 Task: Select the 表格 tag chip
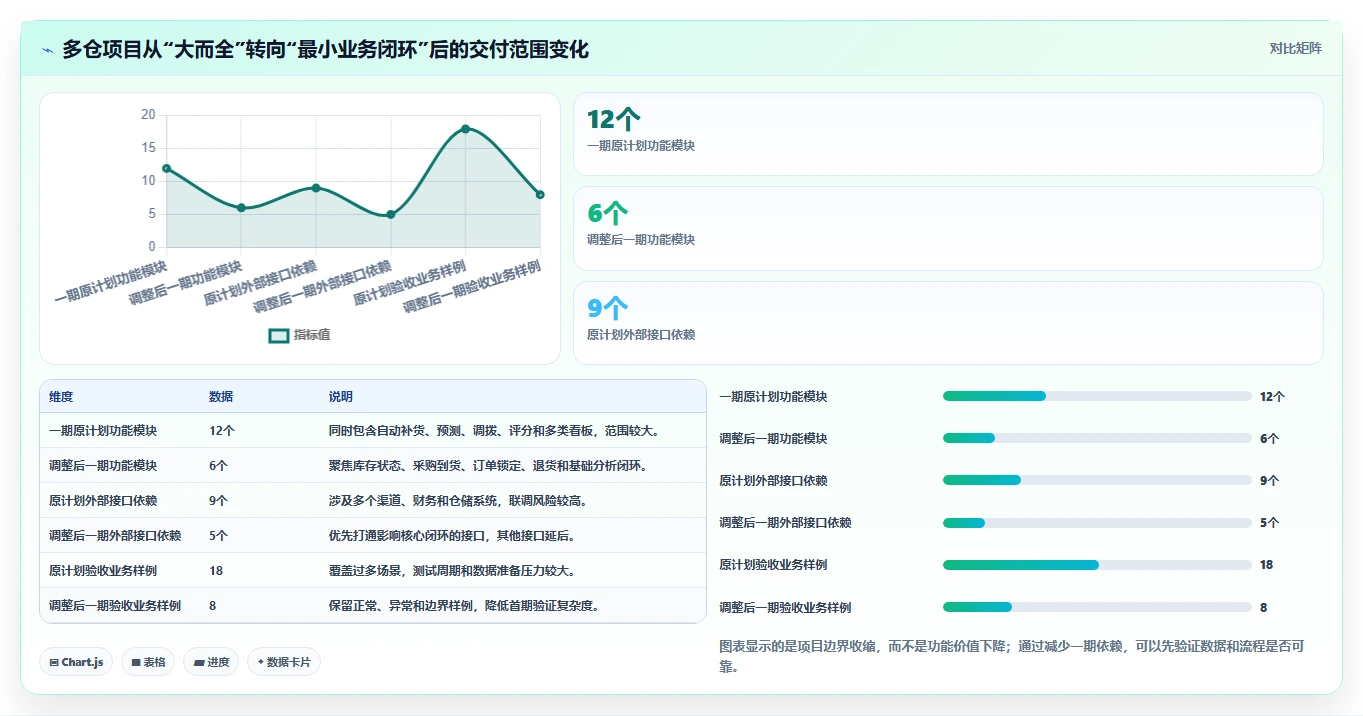tap(148, 662)
